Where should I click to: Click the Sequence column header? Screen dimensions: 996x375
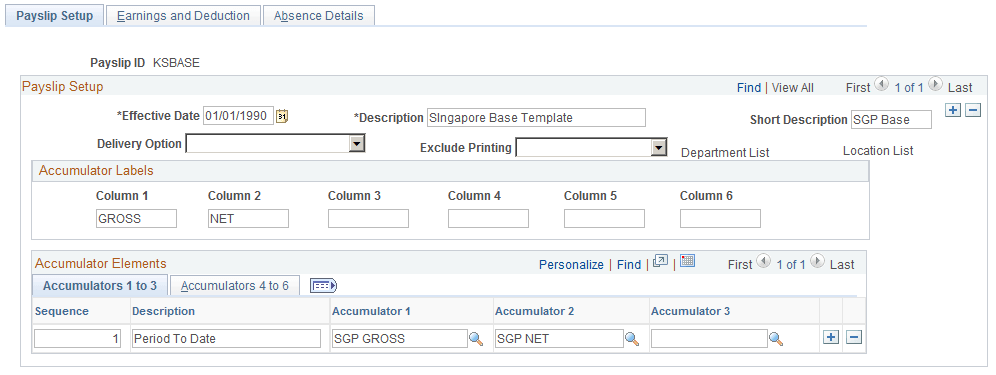tap(62, 311)
